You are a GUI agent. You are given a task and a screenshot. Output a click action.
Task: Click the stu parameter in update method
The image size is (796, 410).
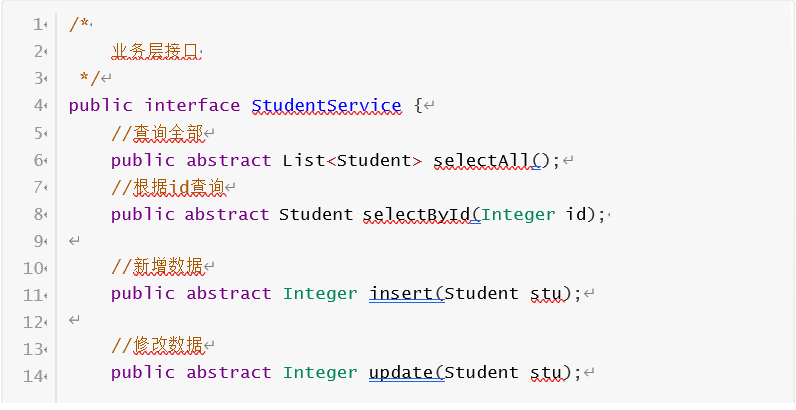pyautogui.click(x=545, y=372)
